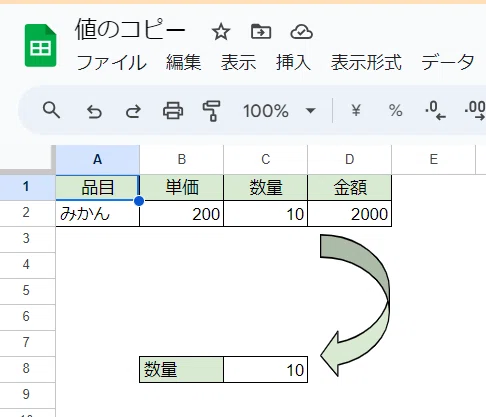
Task: Select the paint format roller icon
Action: pos(212,111)
